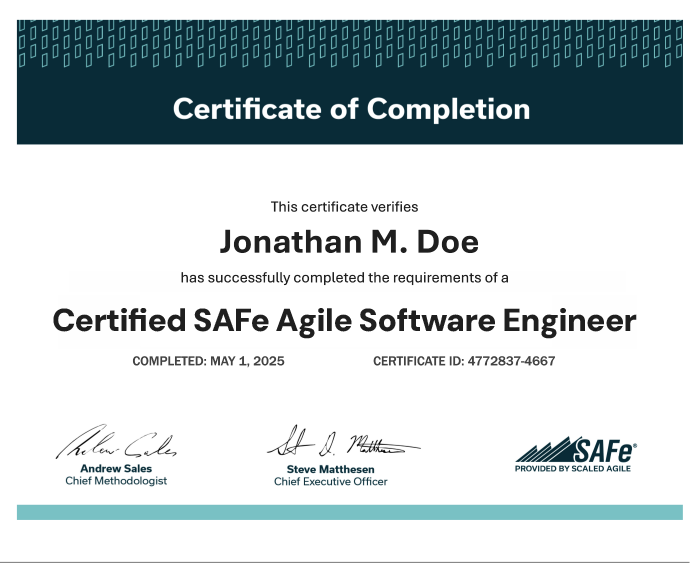The image size is (690, 563).
Task: Click the 'Certified SAFe Agile Software Engineer' heading
Action: (344, 321)
